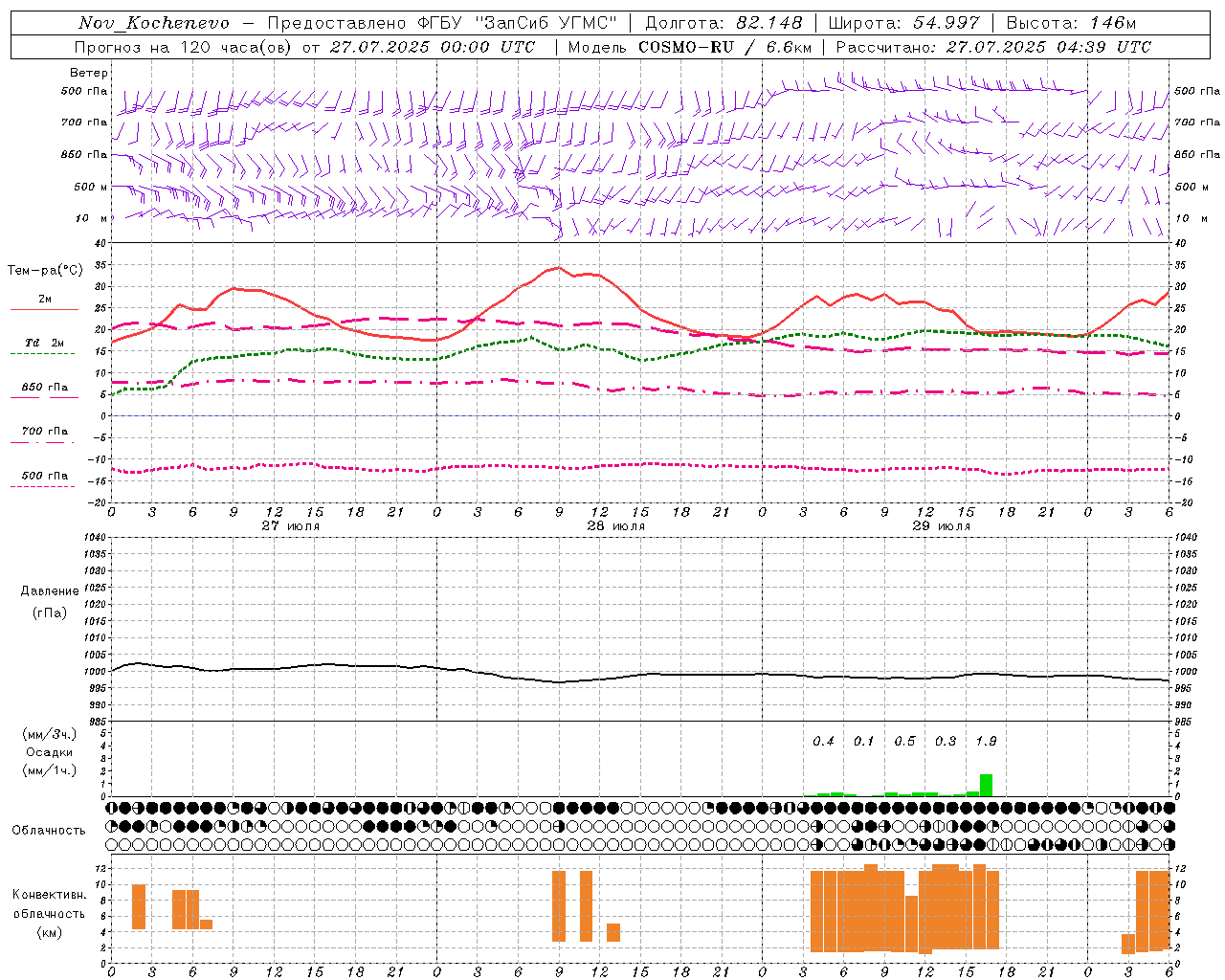Click the 'Осадки' precipitation label
Screen dimensions: 1225x980
(x=50, y=752)
